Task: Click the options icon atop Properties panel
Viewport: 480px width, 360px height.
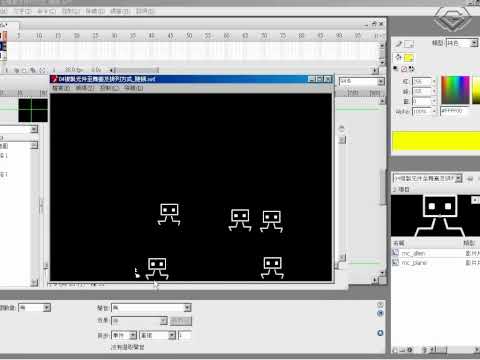Action: tap(380, 305)
